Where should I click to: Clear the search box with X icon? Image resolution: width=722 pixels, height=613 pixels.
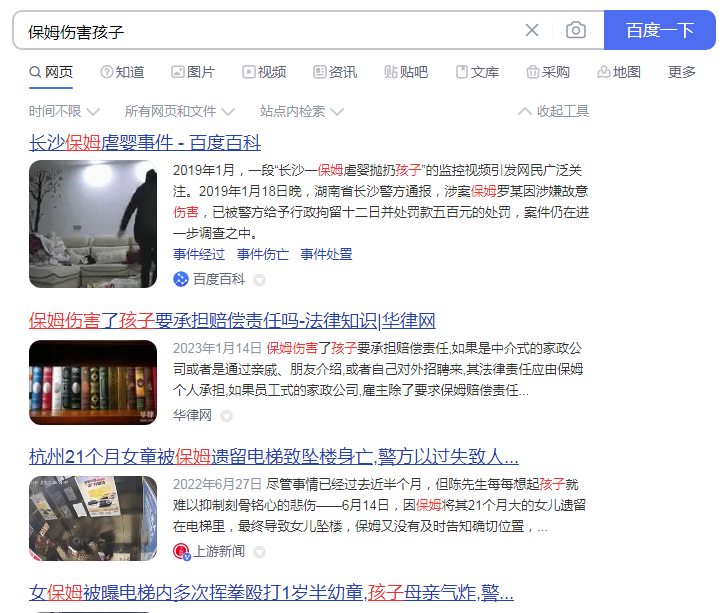click(532, 30)
